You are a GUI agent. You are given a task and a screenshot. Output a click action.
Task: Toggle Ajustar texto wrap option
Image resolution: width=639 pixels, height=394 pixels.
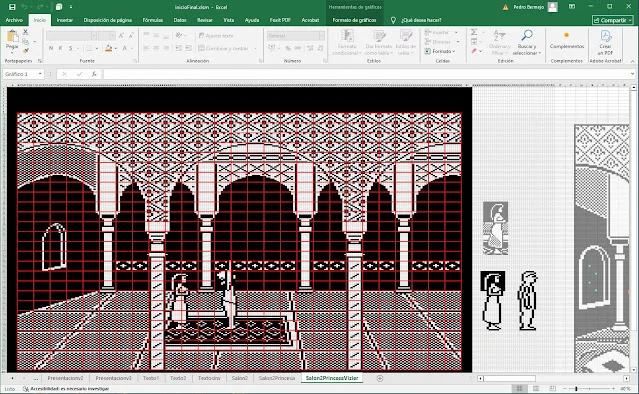(x=216, y=36)
